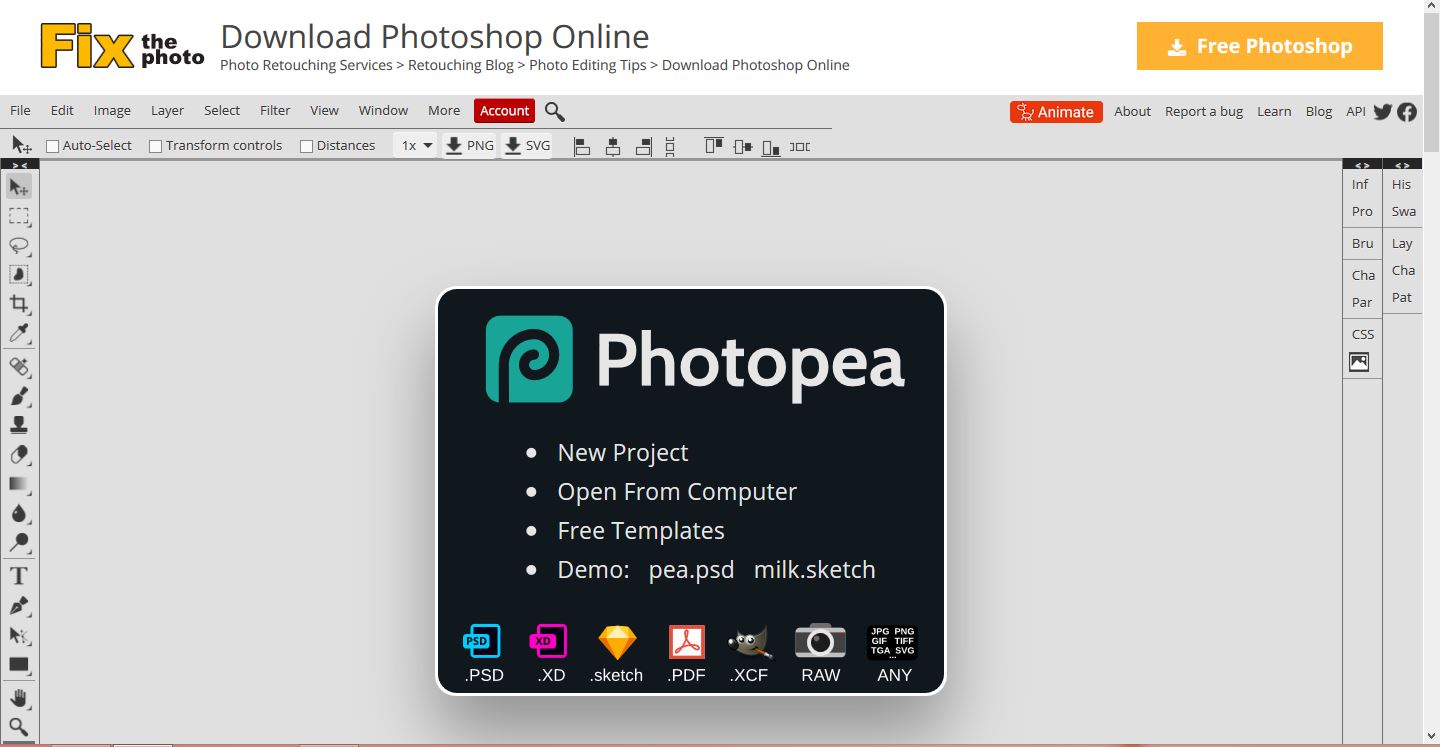This screenshot has width=1440, height=747.
Task: Click the image panel icon below CSS
Action: click(x=1359, y=363)
